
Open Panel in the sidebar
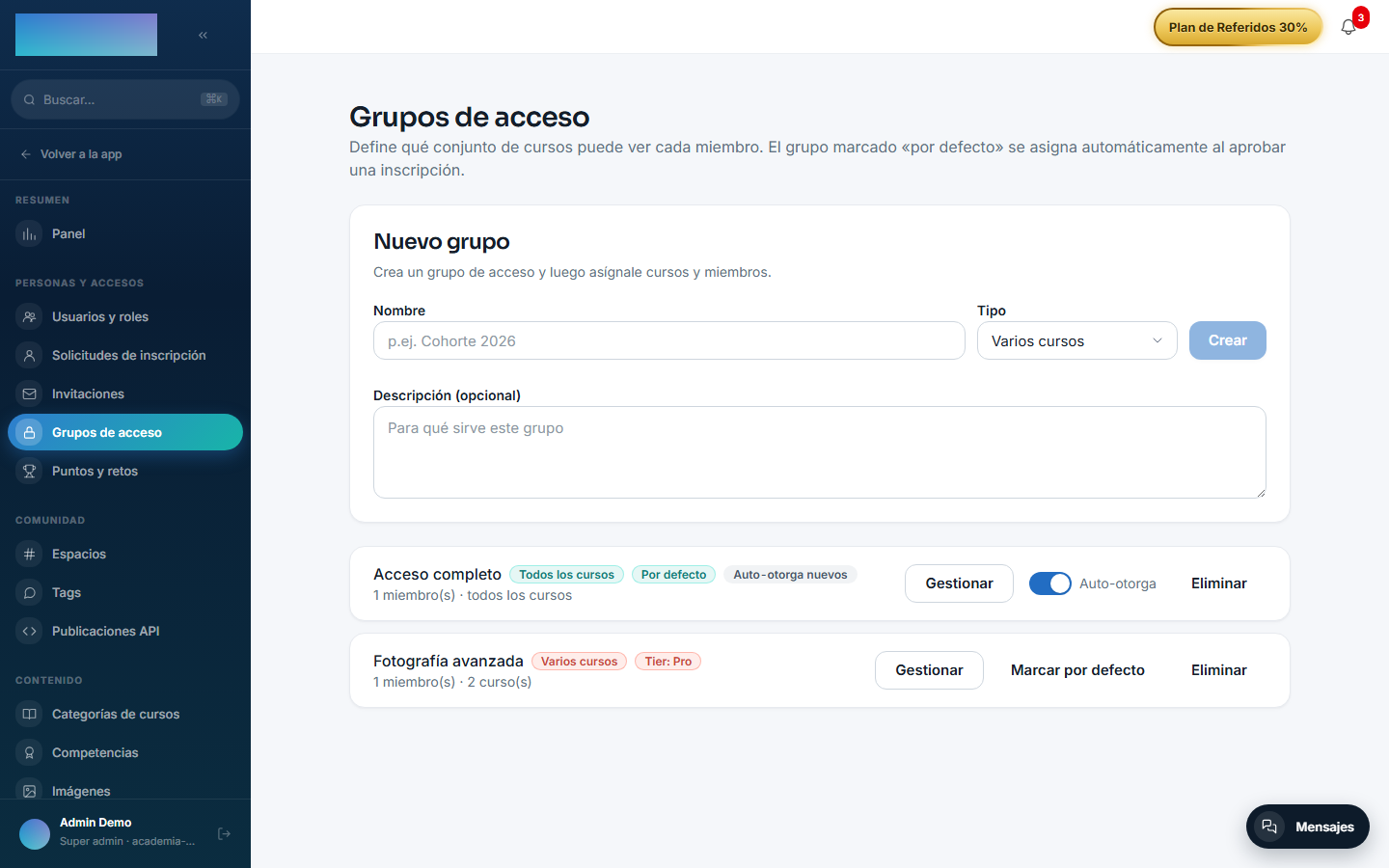125,233
